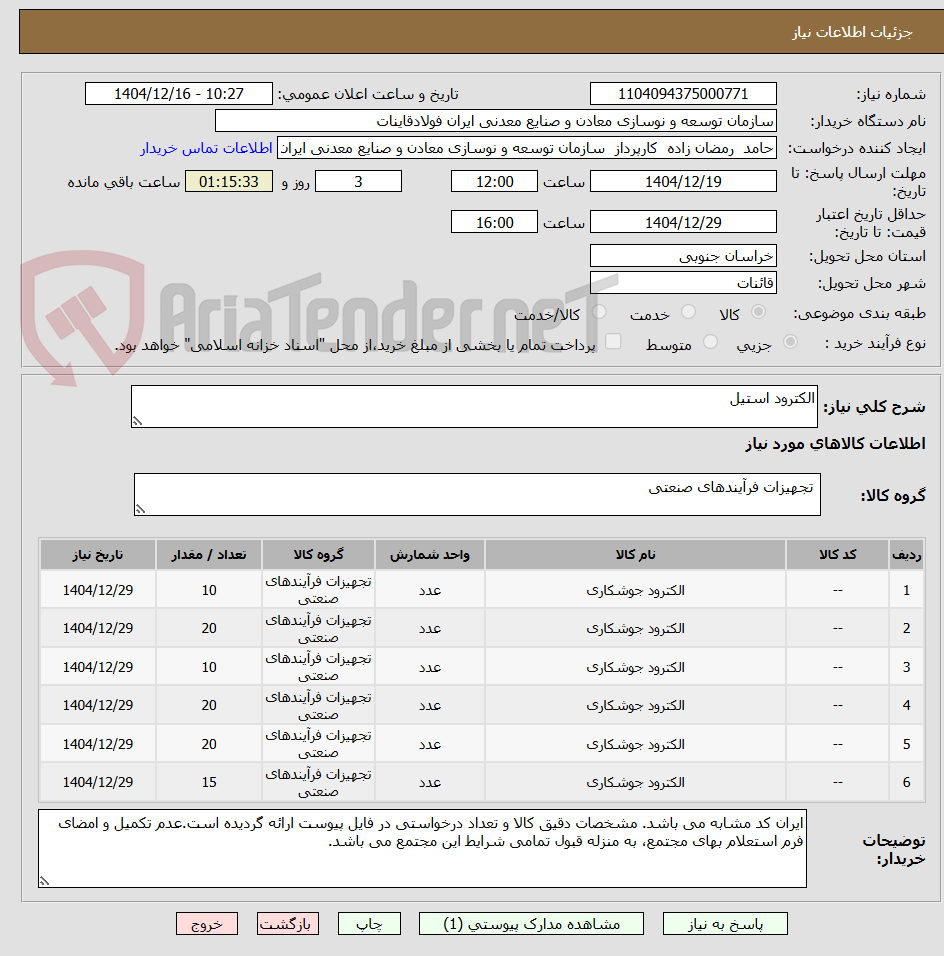Click the اطلاعات کالاهای مورد نیاز heading
This screenshot has width=944, height=956.
coord(835,443)
